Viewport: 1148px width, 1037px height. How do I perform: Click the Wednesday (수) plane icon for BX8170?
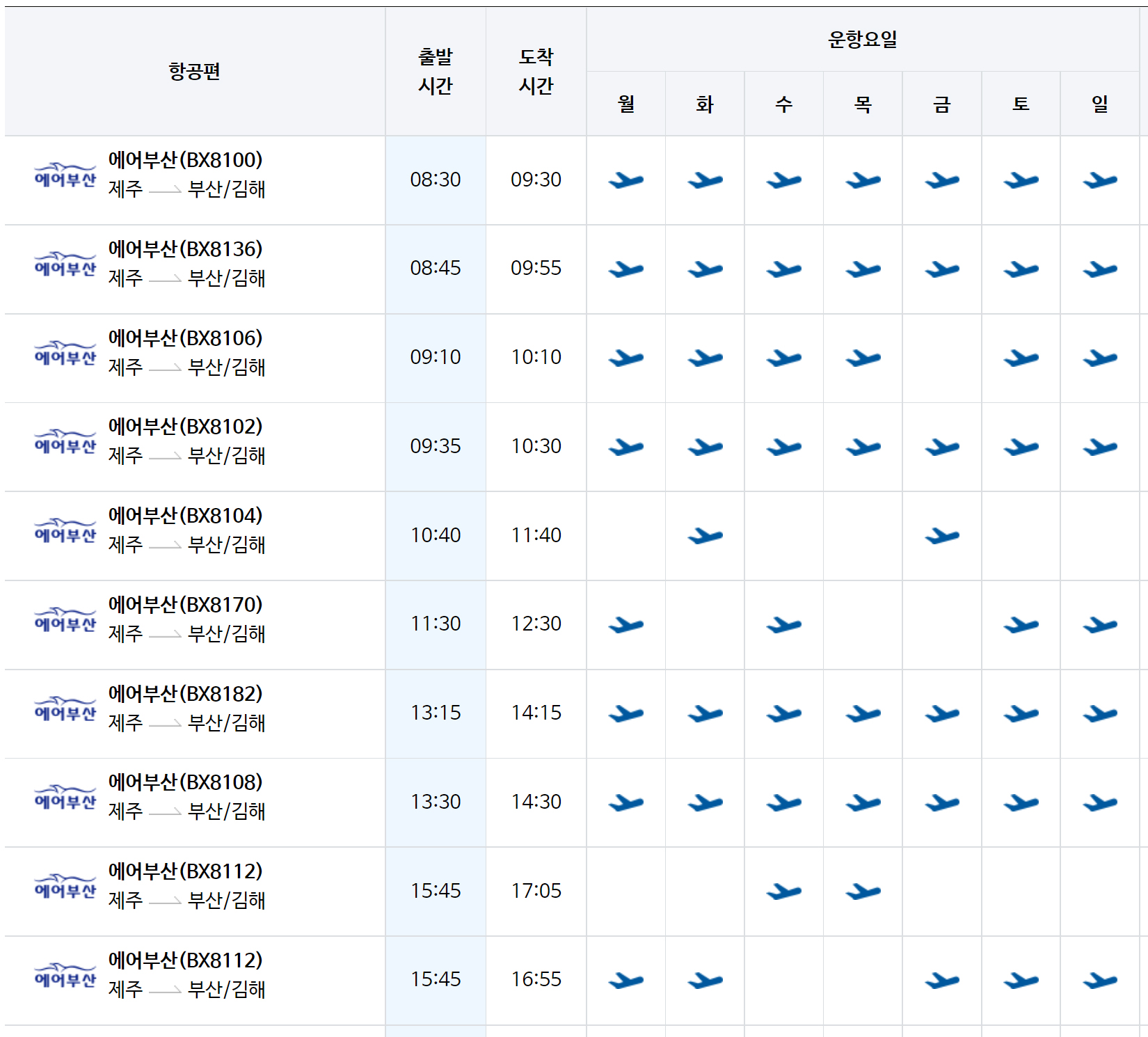(x=784, y=624)
